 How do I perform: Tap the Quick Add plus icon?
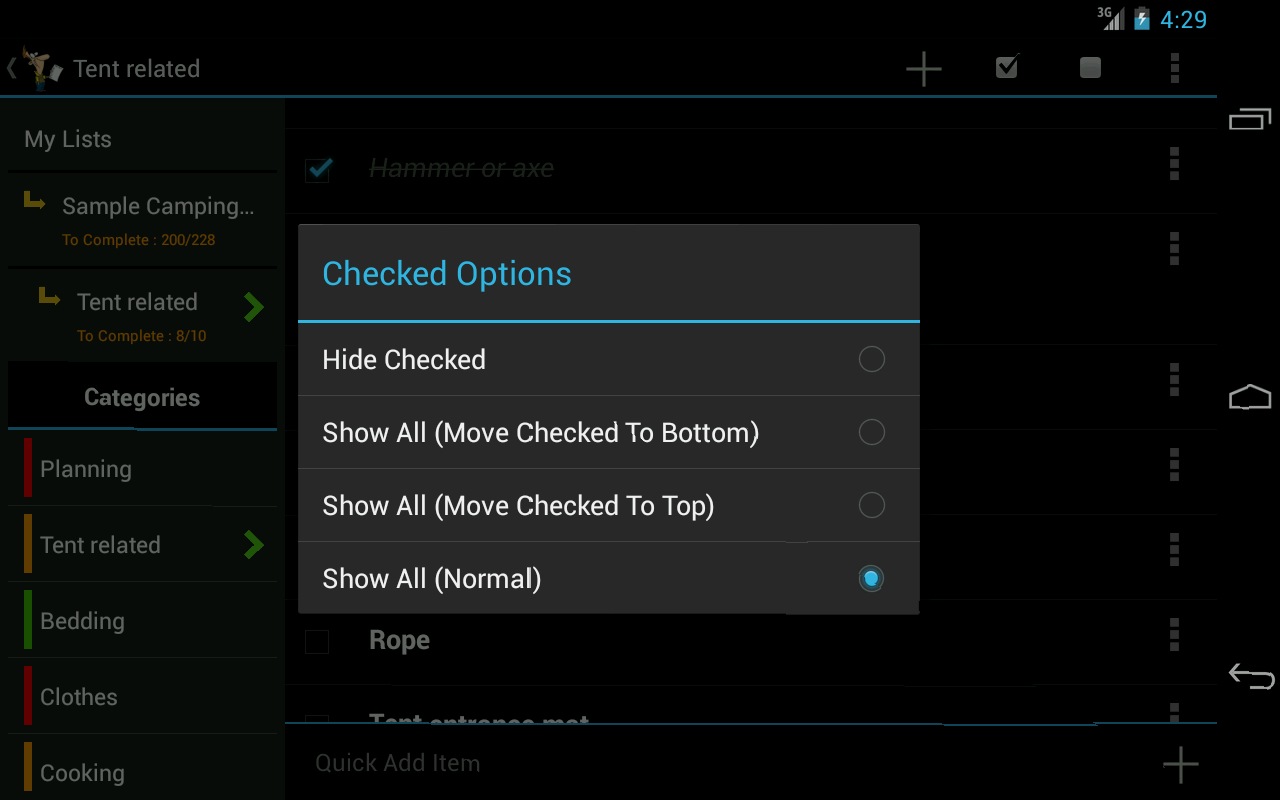1180,765
